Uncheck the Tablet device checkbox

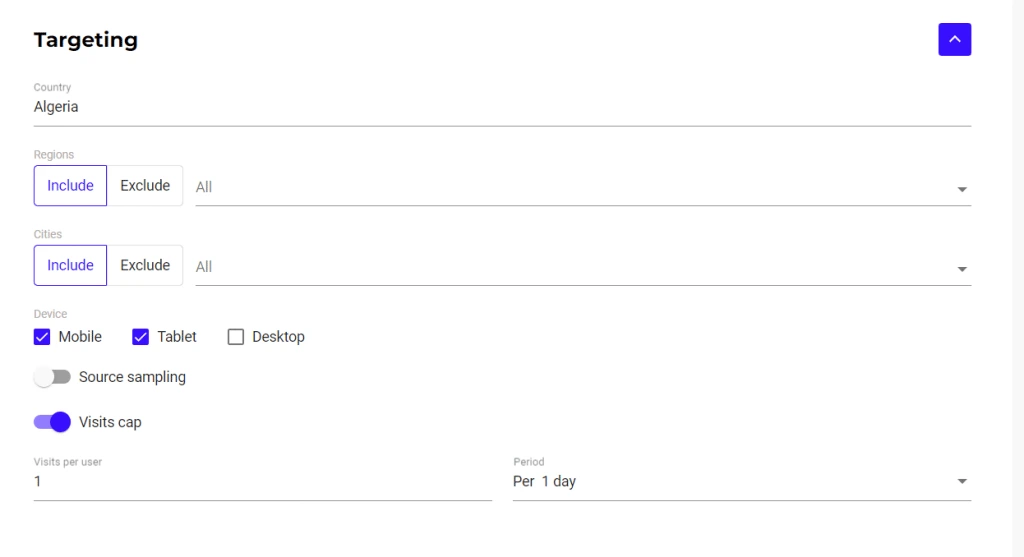[141, 337]
